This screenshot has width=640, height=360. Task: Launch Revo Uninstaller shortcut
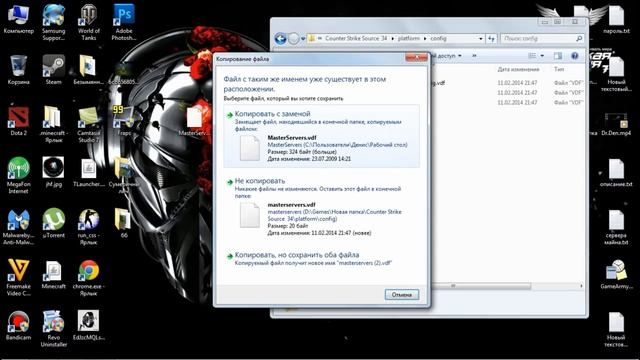coord(53,329)
